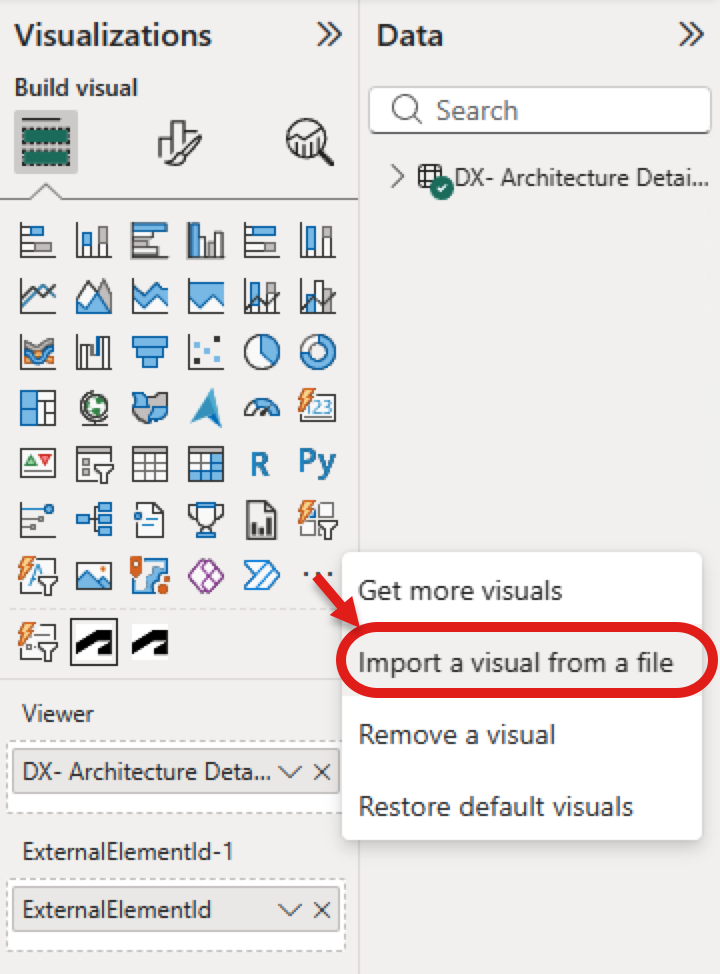720x974 pixels.
Task: Select the gauge visual icon
Action: (262, 408)
